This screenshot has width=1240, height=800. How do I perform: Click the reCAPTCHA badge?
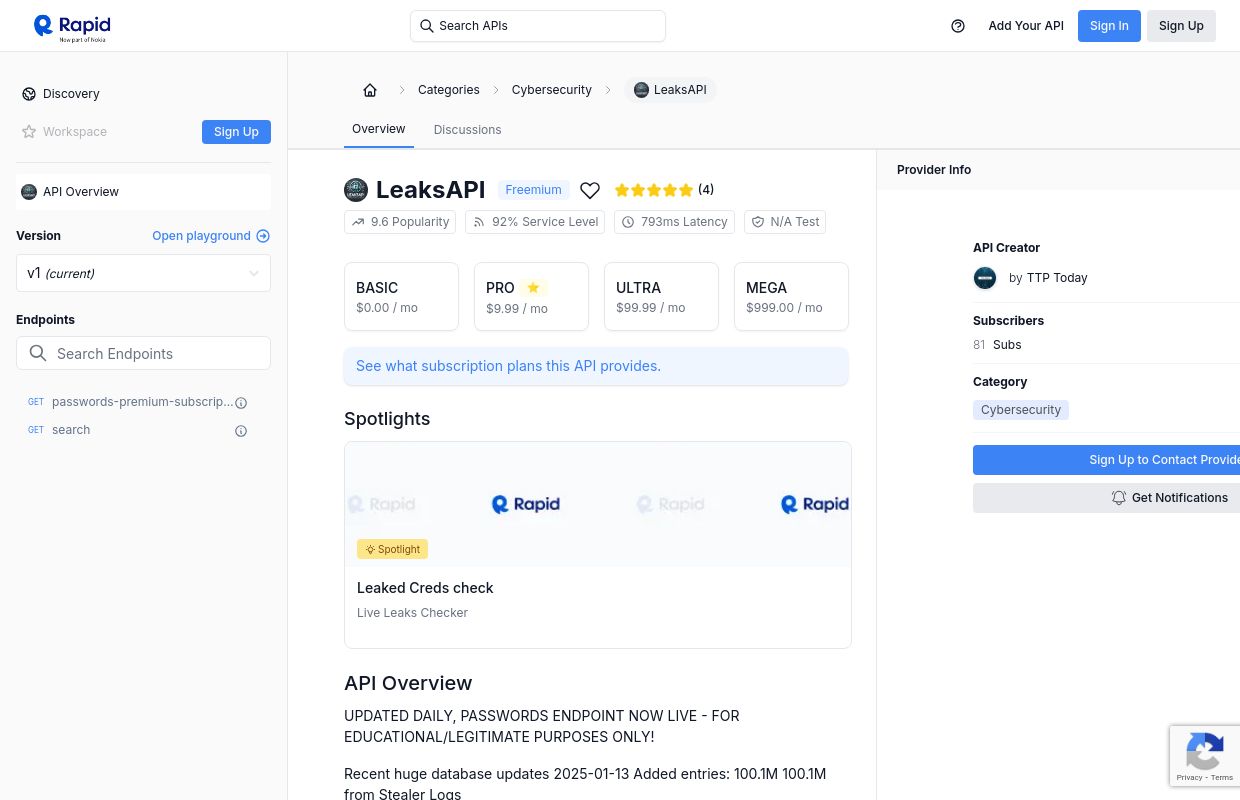(1205, 756)
